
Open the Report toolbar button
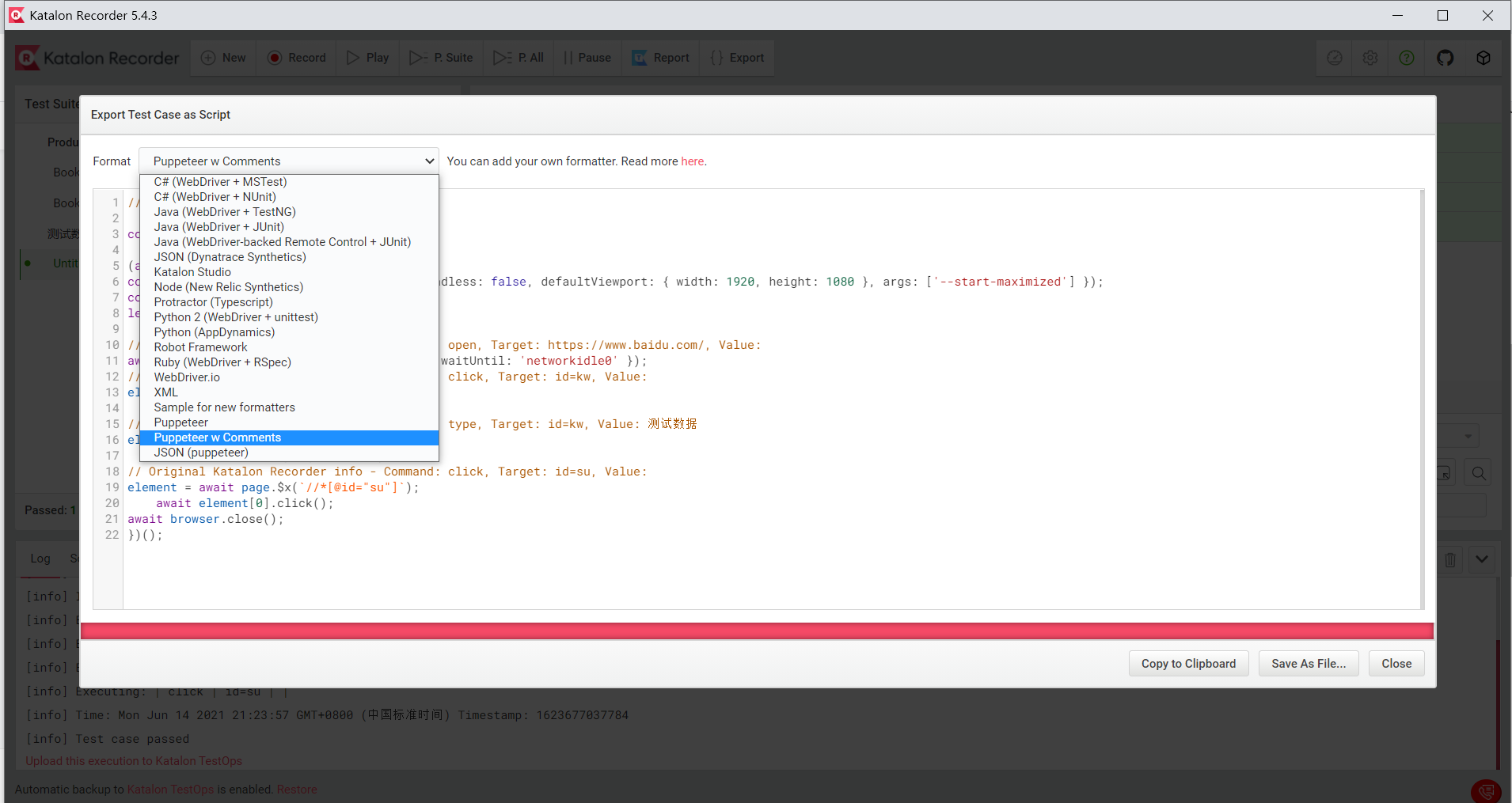661,58
